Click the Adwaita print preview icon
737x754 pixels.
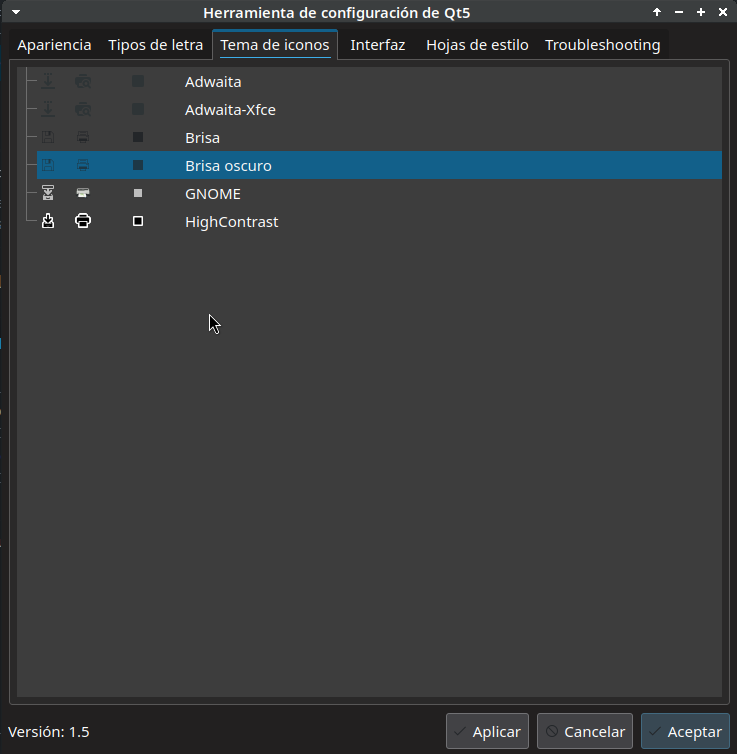coord(83,82)
